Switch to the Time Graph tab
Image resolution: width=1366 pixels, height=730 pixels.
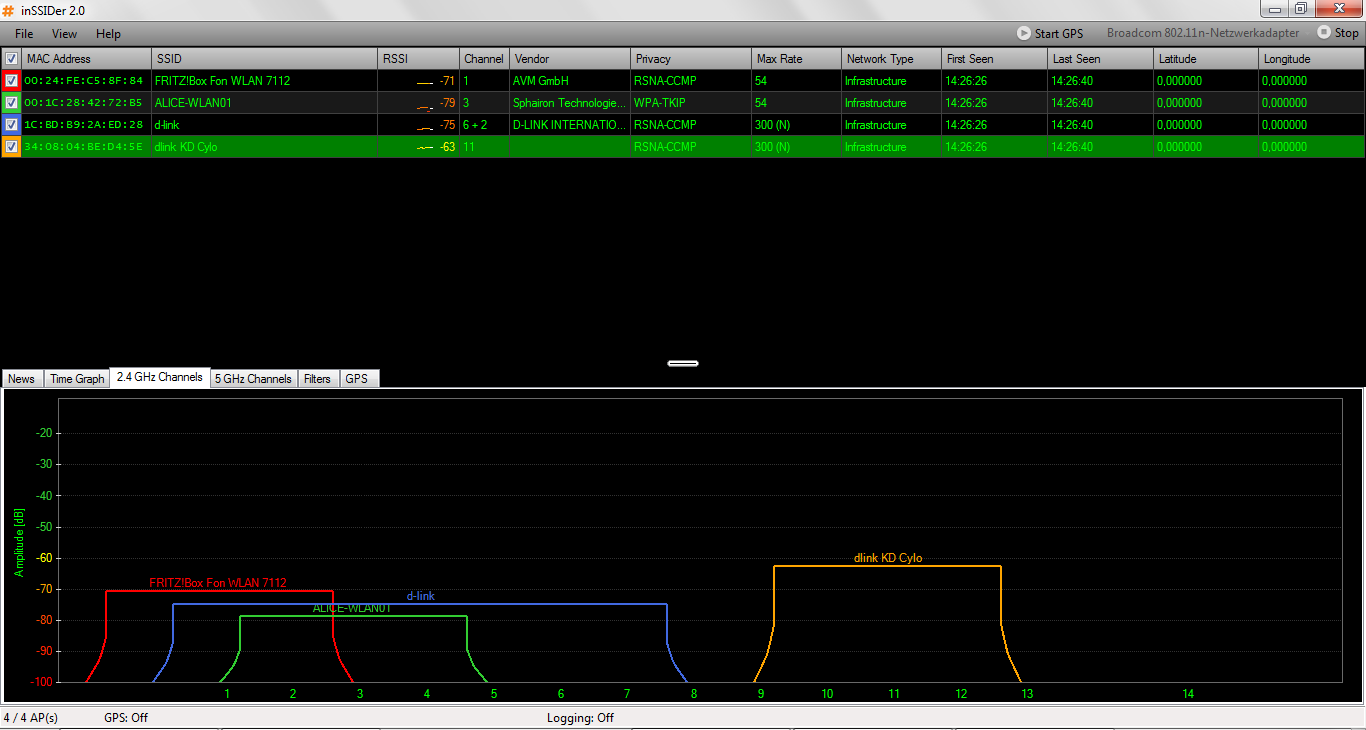77,379
